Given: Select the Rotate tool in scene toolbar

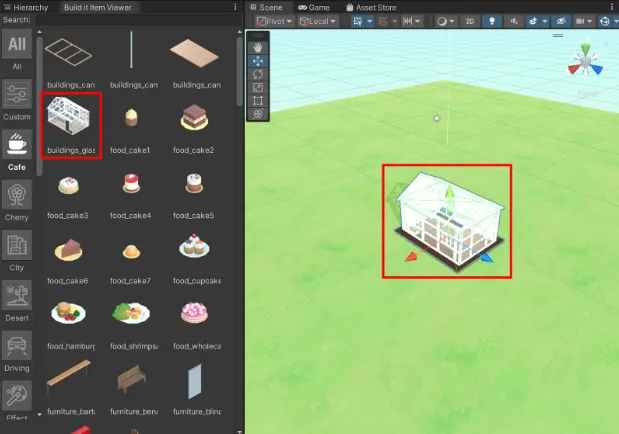Looking at the screenshot, I should (x=258, y=74).
